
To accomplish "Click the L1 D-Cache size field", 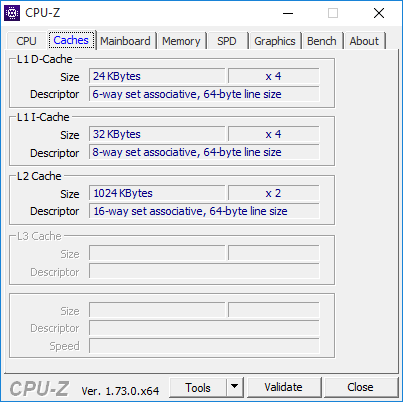I will click(x=157, y=76).
